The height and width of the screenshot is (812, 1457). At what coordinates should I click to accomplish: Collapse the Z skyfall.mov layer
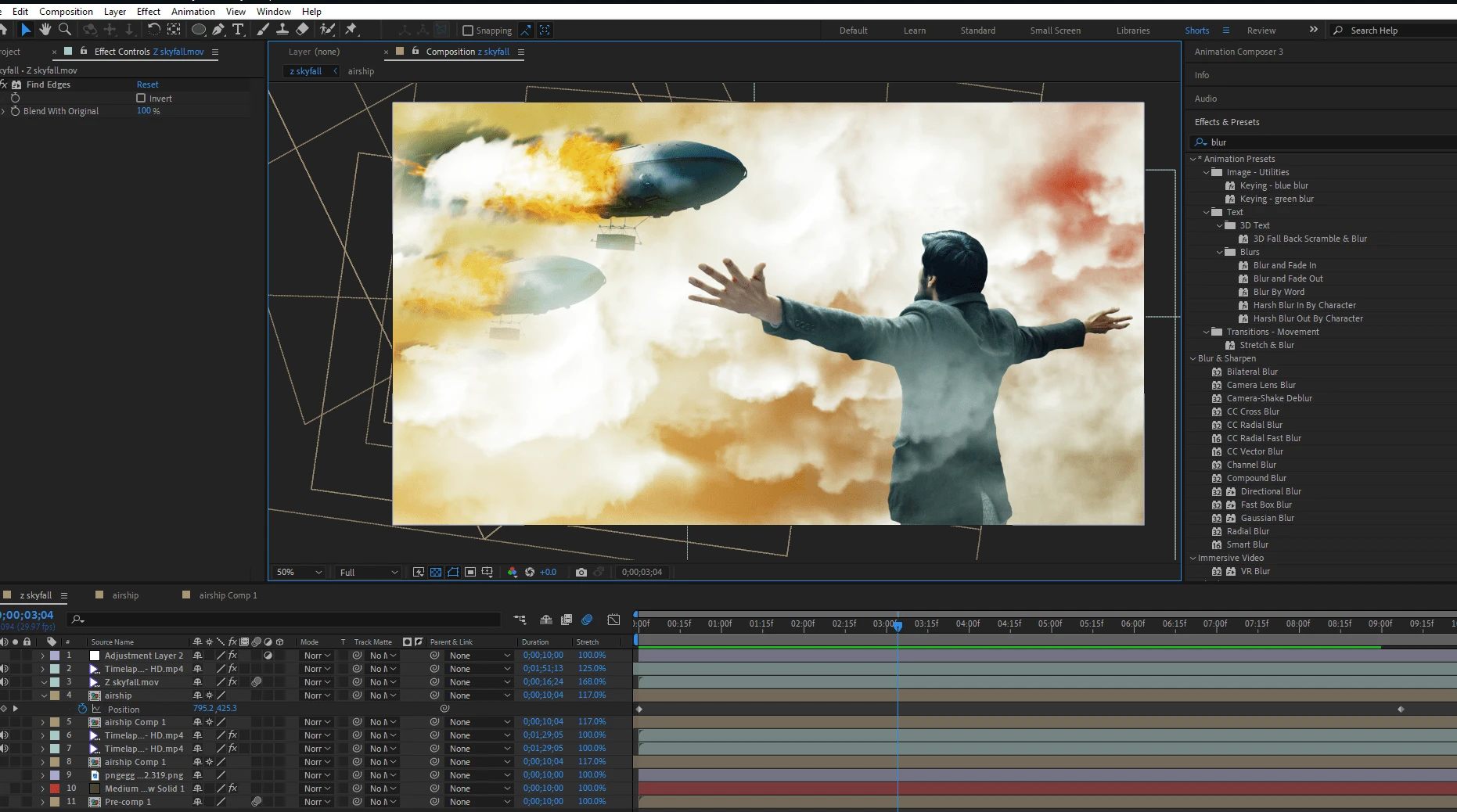click(43, 682)
